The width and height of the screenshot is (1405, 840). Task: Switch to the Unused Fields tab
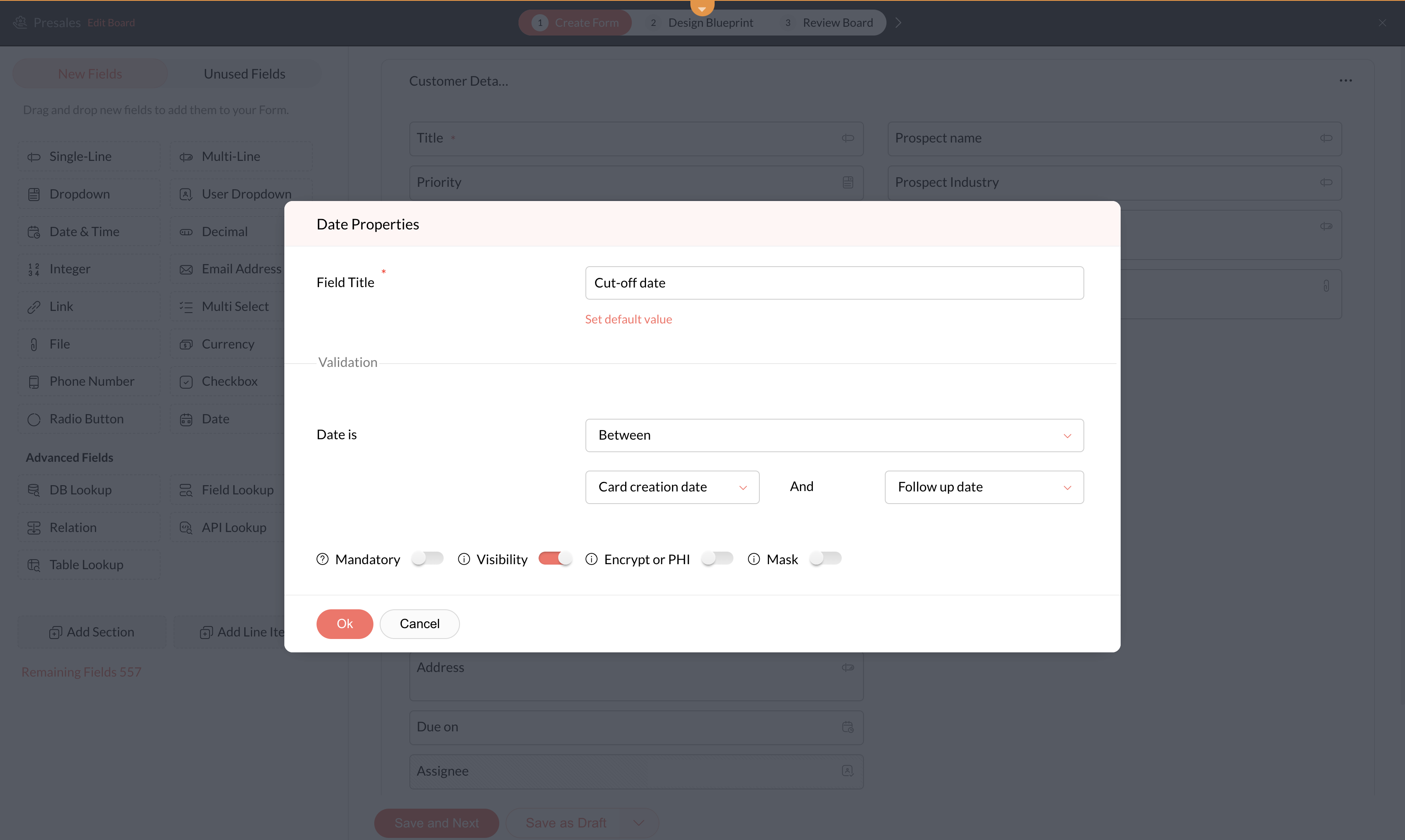[244, 74]
